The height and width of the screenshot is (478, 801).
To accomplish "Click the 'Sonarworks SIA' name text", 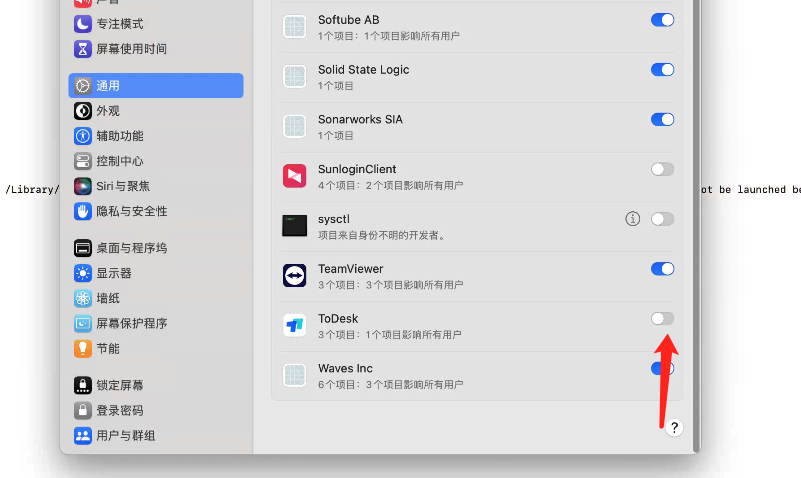I will tap(360, 120).
